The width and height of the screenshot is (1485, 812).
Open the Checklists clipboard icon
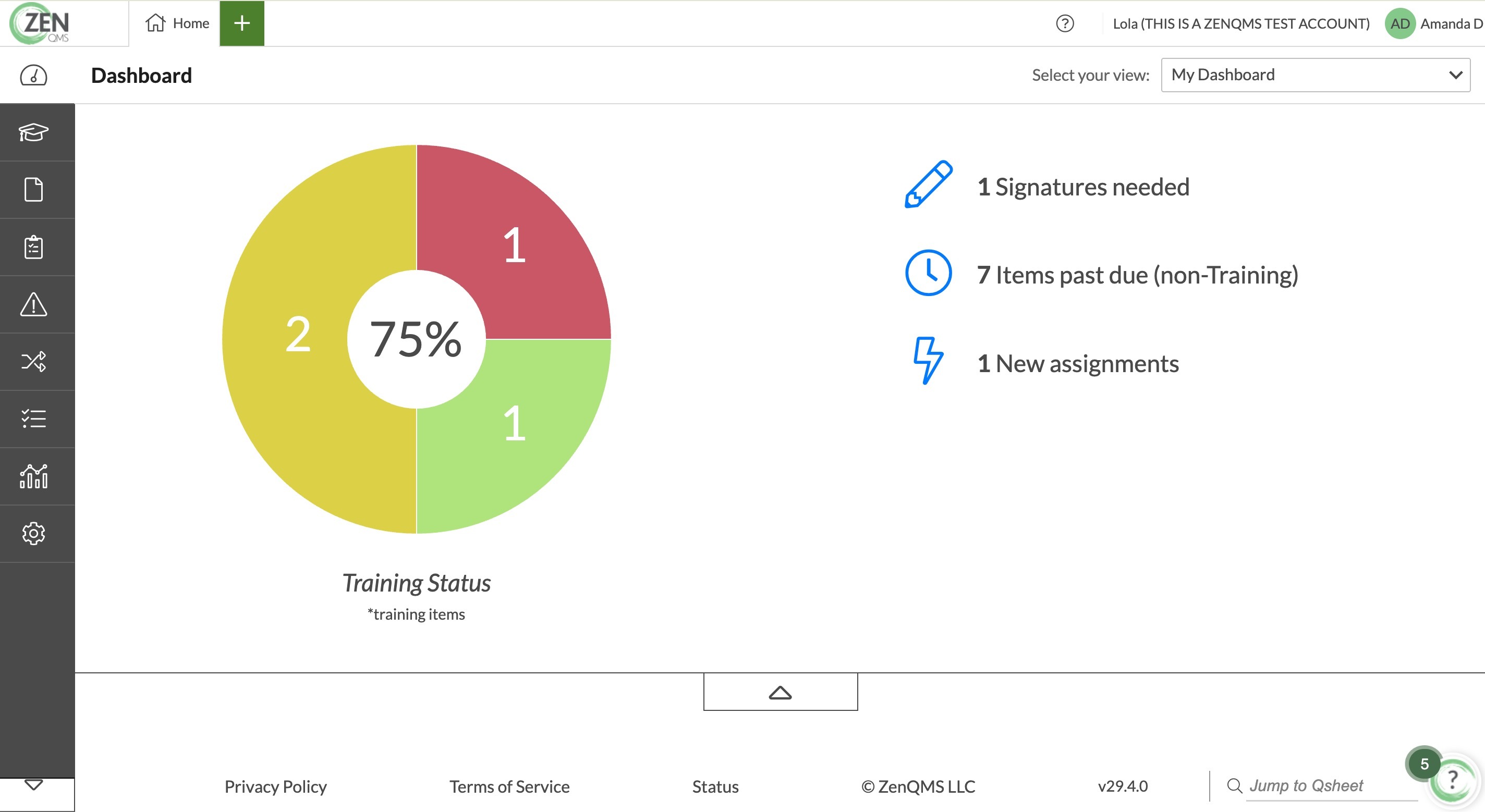(x=34, y=247)
